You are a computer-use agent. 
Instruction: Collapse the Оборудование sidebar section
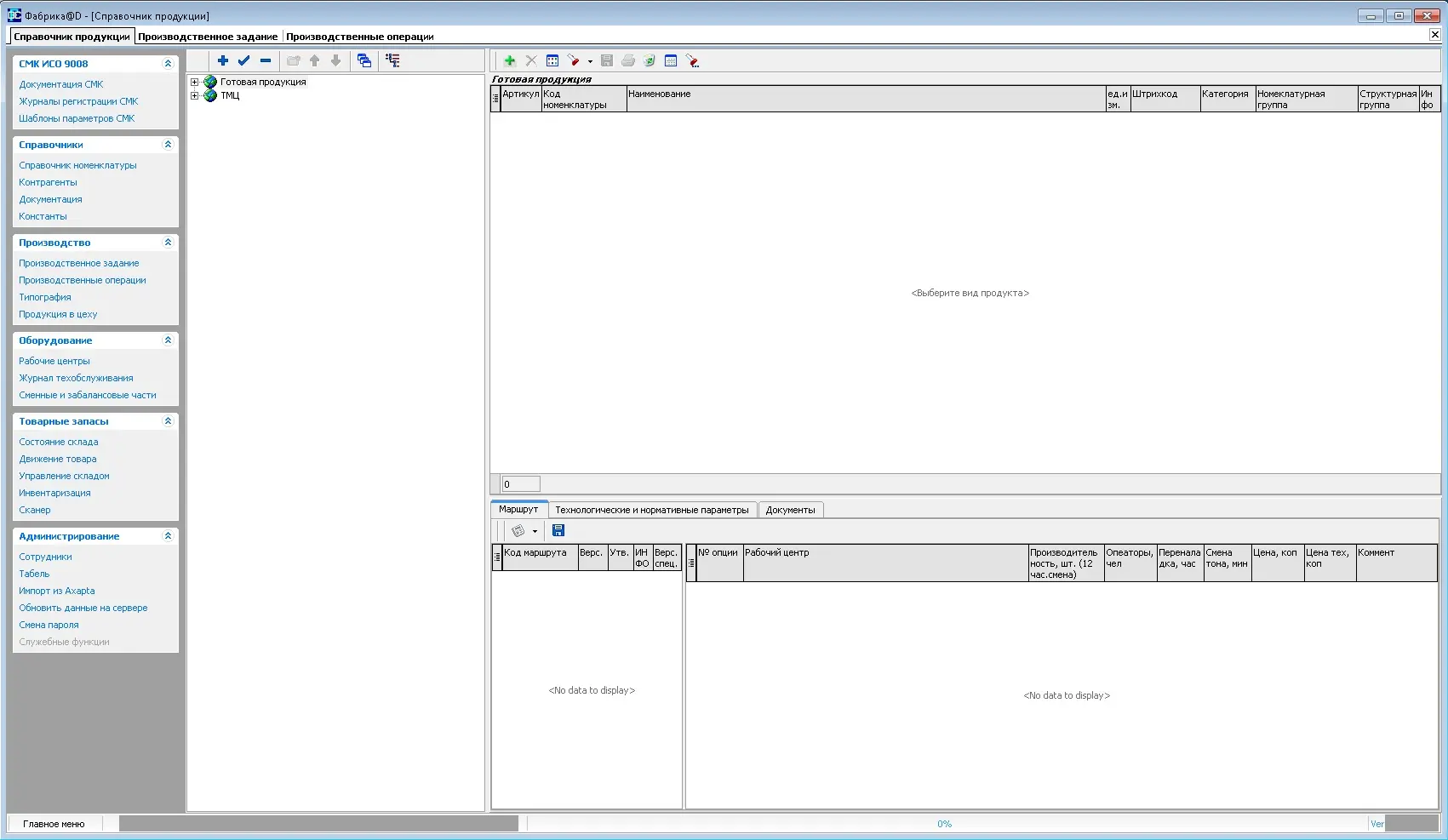(168, 340)
